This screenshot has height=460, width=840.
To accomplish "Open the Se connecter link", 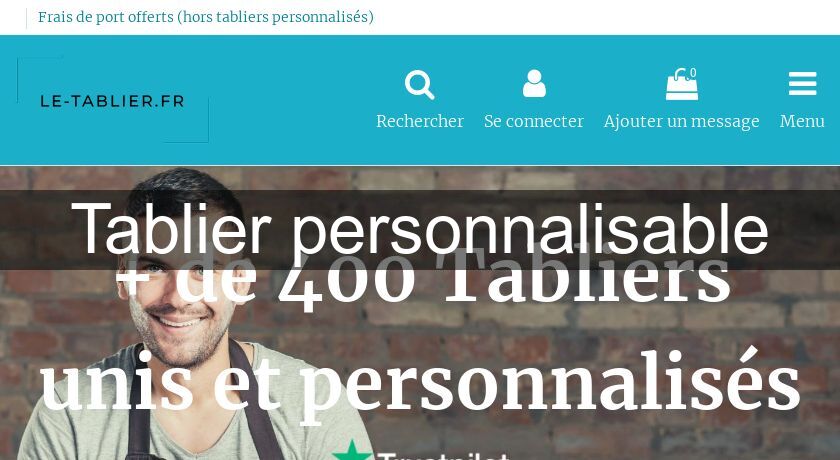I will pyautogui.click(x=534, y=121).
